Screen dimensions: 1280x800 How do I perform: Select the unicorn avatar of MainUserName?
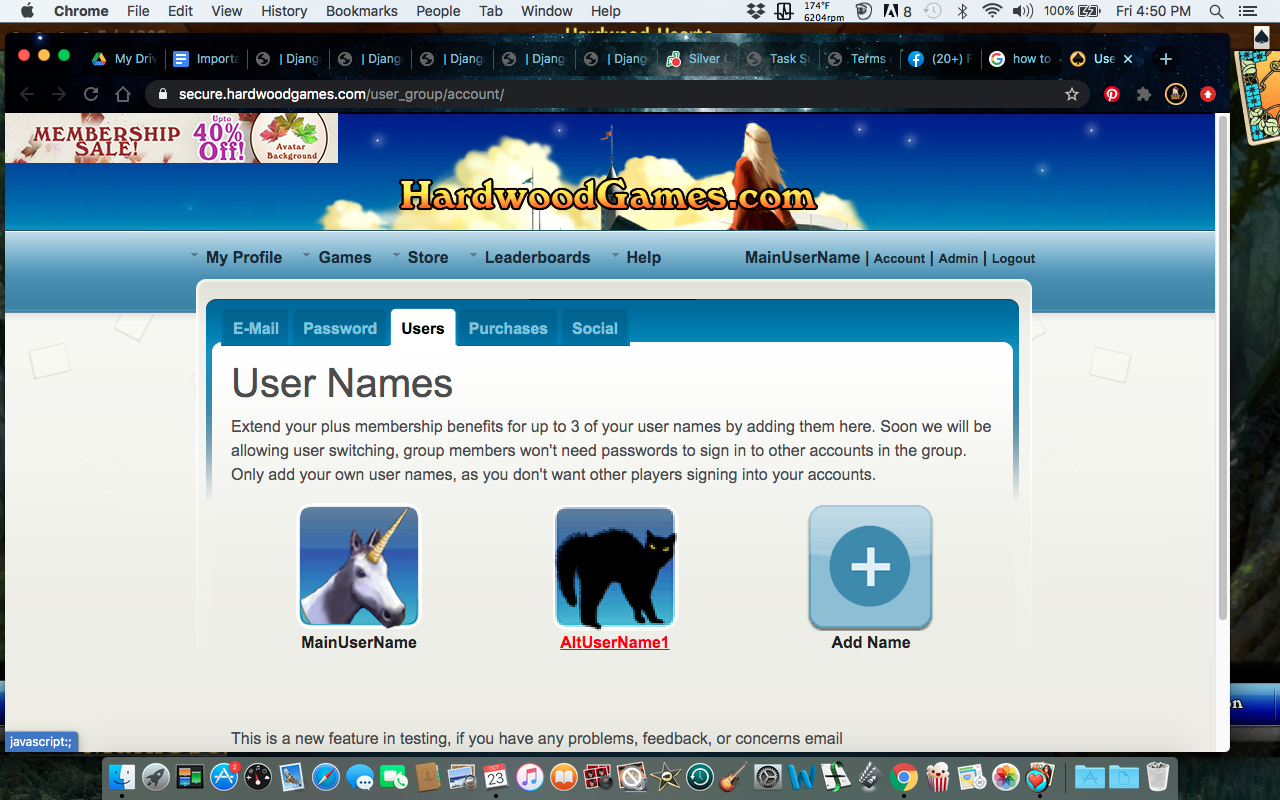click(359, 567)
